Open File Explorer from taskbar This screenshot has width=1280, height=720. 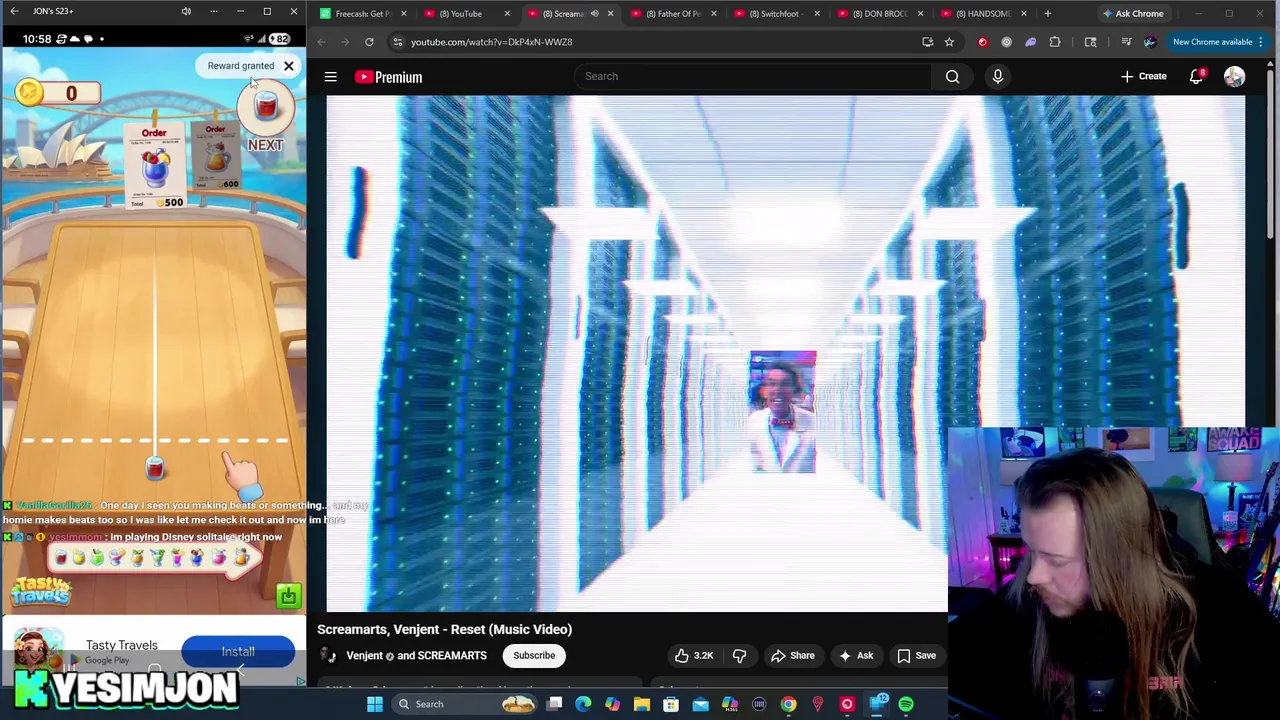coord(642,704)
